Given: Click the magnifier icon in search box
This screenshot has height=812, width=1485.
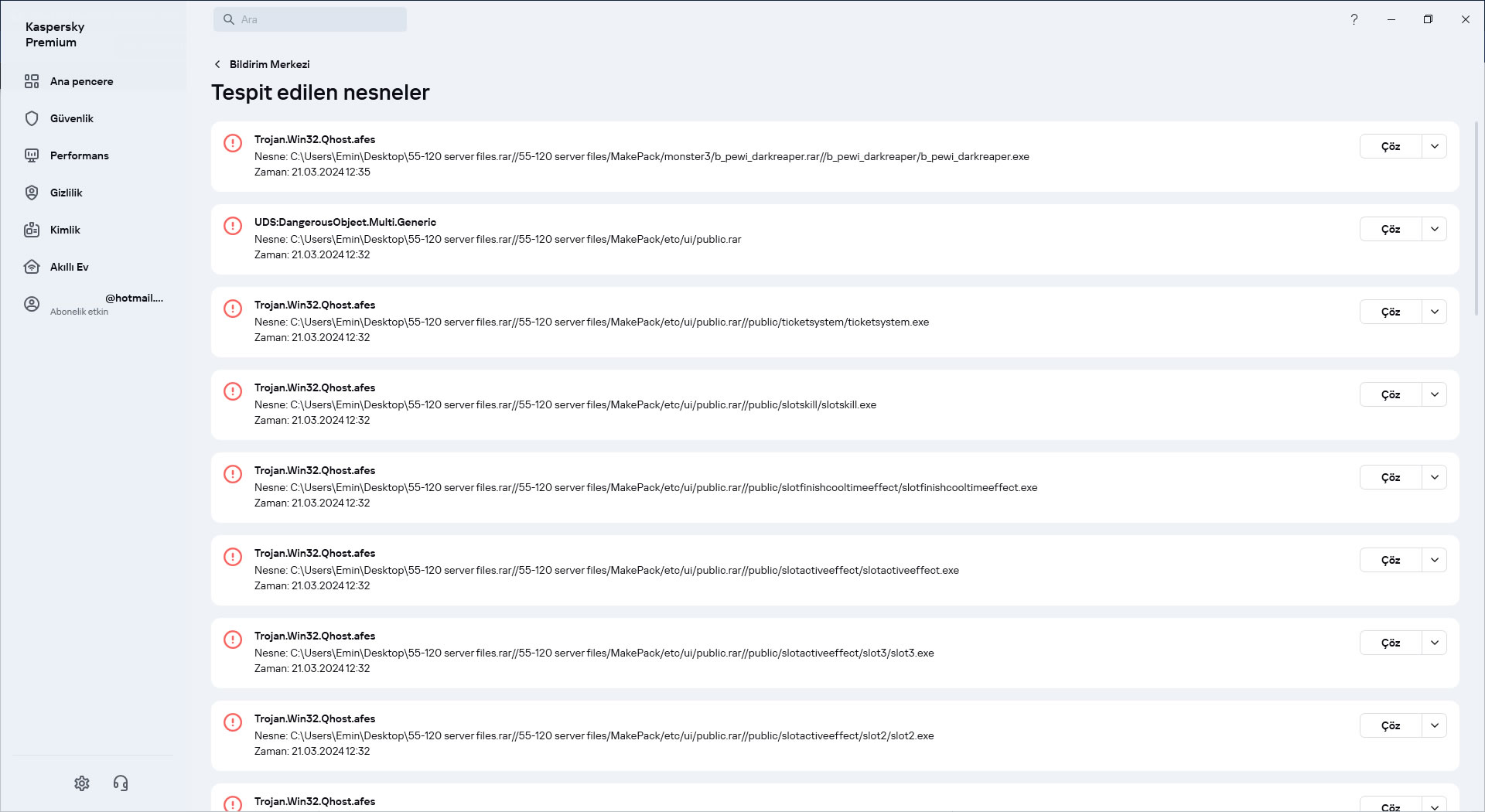Looking at the screenshot, I should 229,19.
